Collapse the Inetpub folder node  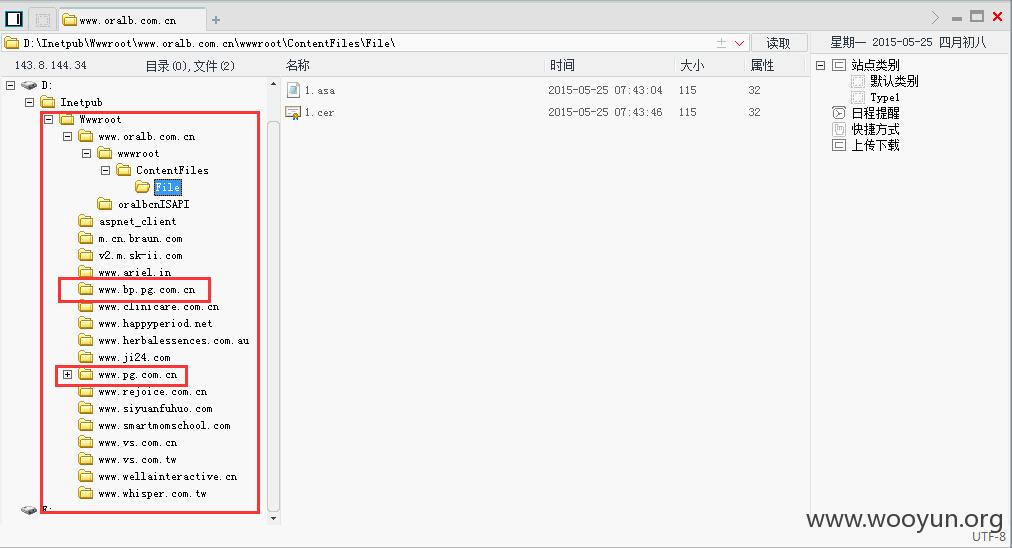(29, 102)
